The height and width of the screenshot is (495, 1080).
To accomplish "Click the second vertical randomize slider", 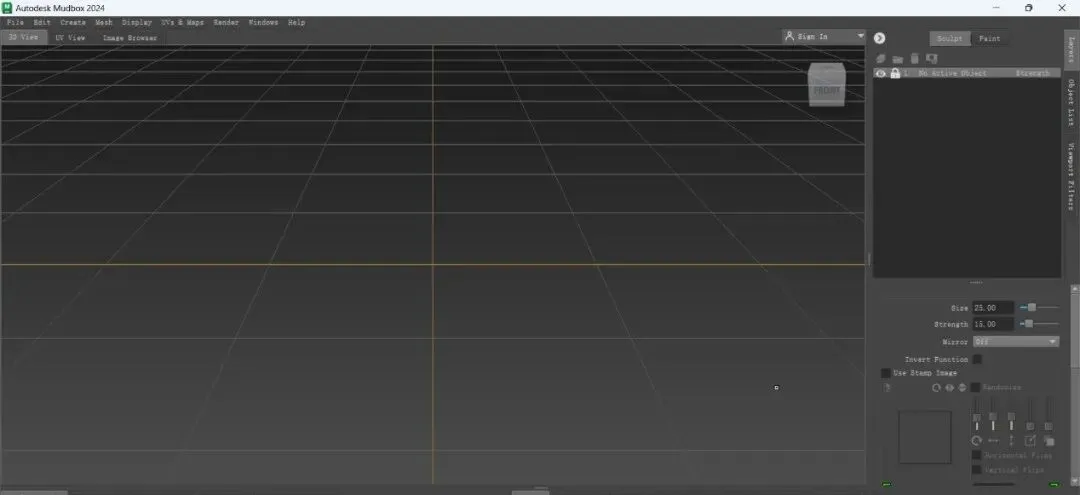I will click(x=993, y=417).
